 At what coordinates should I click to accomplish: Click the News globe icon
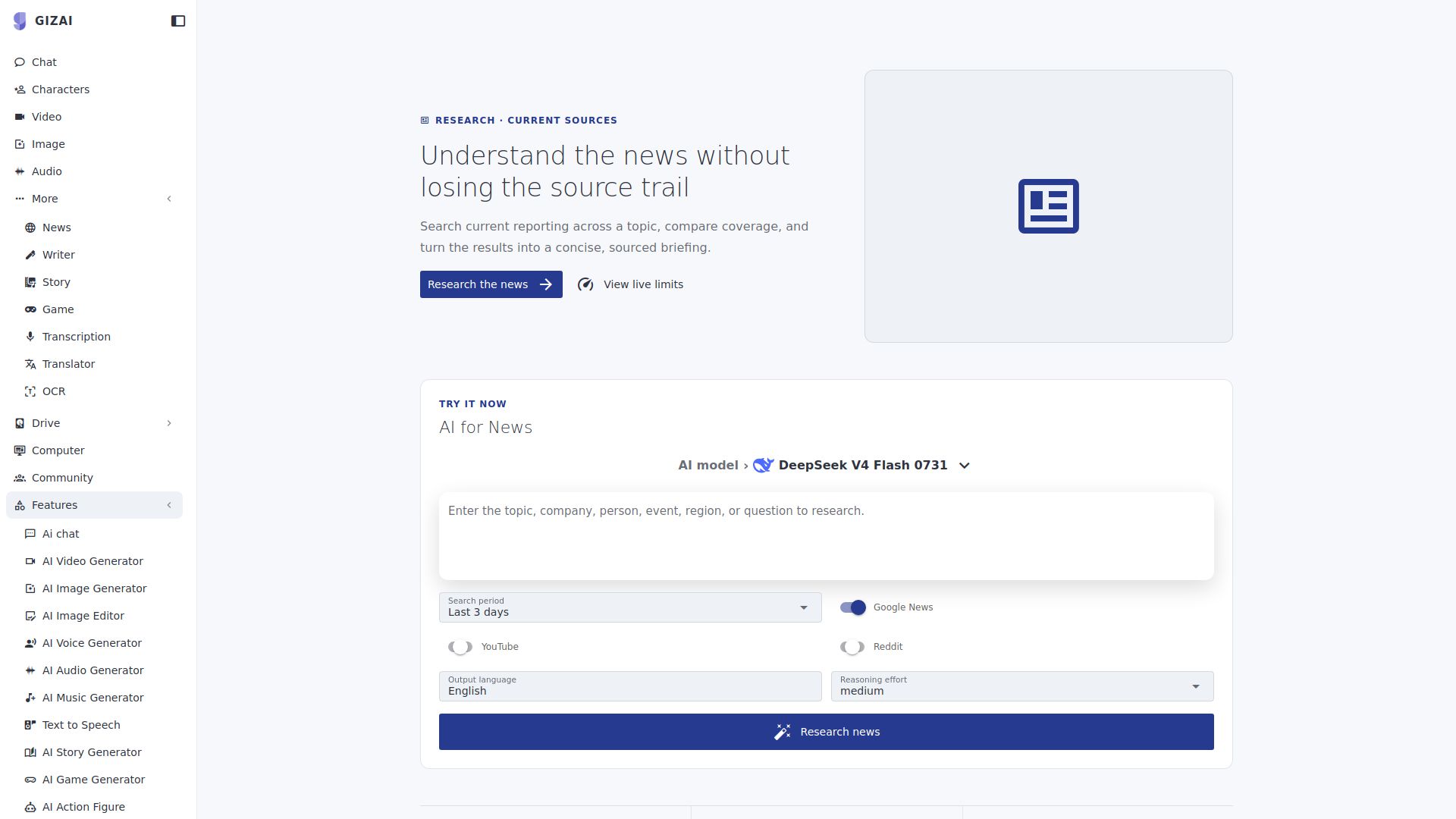pyautogui.click(x=30, y=227)
